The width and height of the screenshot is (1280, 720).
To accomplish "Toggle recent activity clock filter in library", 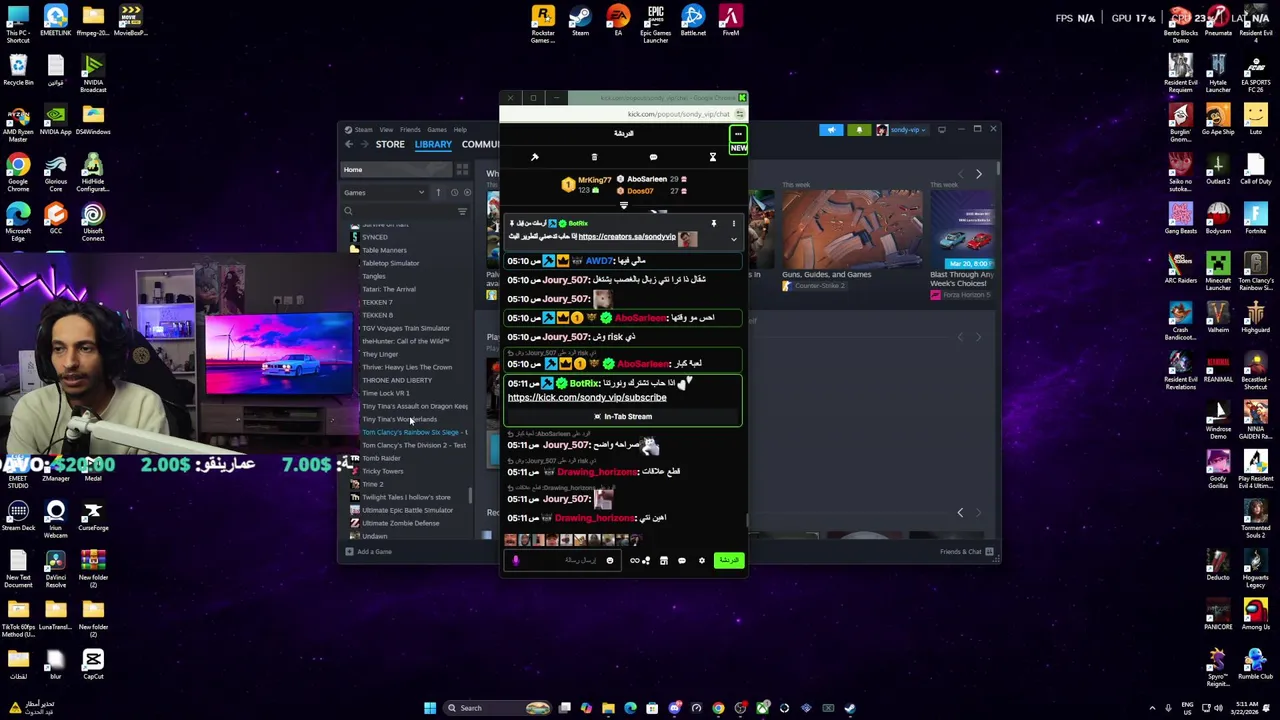I will coord(454,193).
